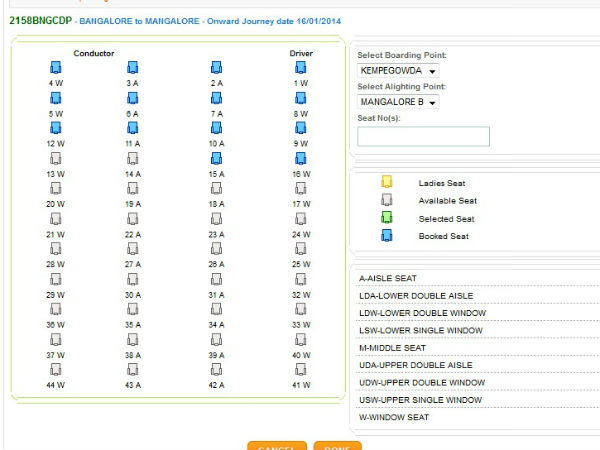This screenshot has width=600, height=450.
Task: Pick seat 14 A in the layout
Action: pos(133,158)
